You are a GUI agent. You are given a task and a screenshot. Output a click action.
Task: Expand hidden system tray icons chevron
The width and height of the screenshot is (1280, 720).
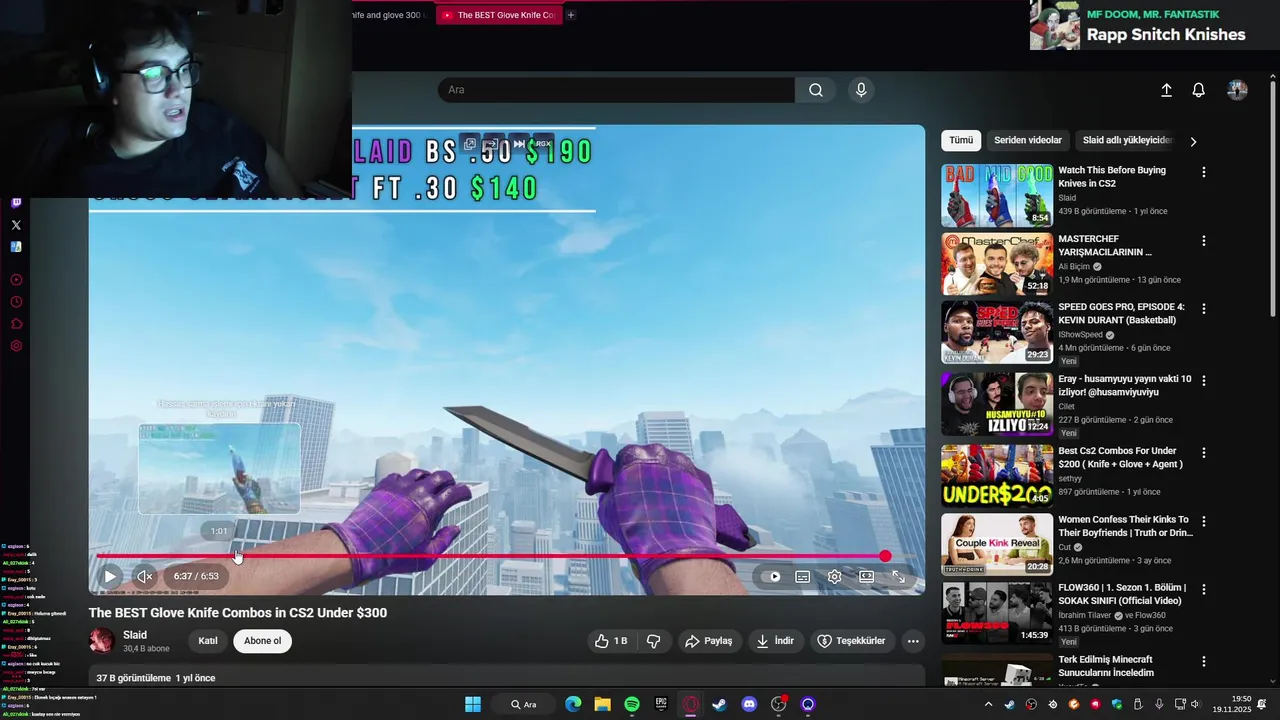[989, 704]
